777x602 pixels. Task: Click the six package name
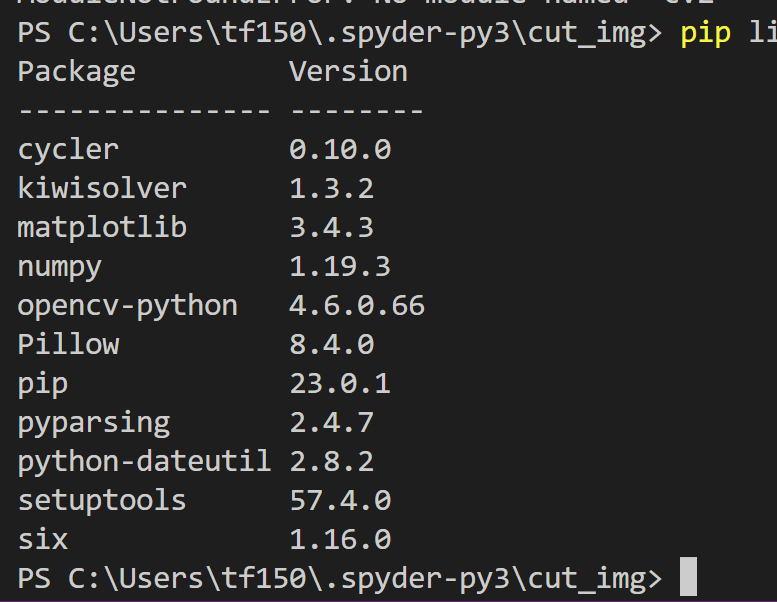point(43,540)
